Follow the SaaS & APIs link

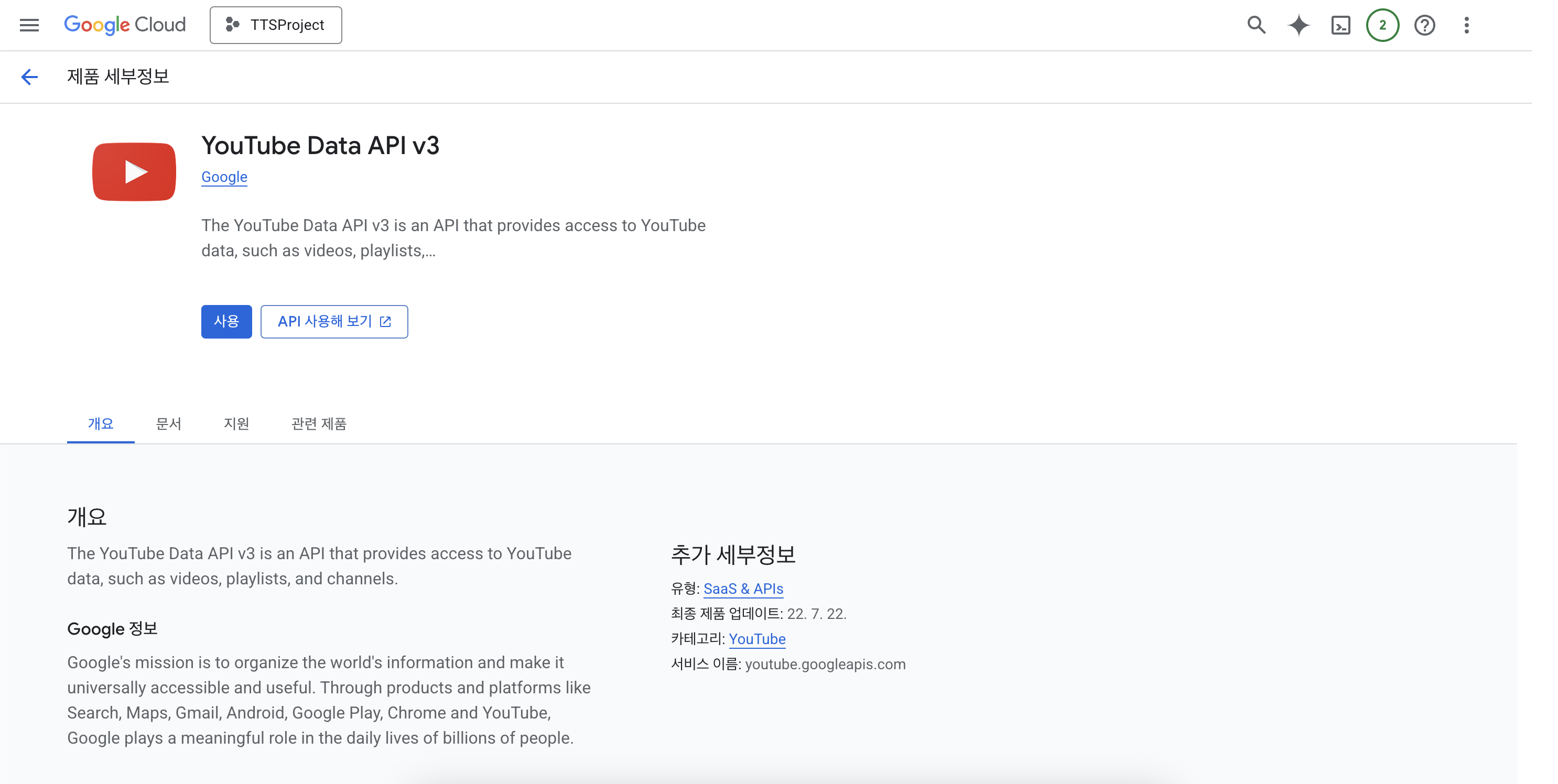pyautogui.click(x=743, y=589)
